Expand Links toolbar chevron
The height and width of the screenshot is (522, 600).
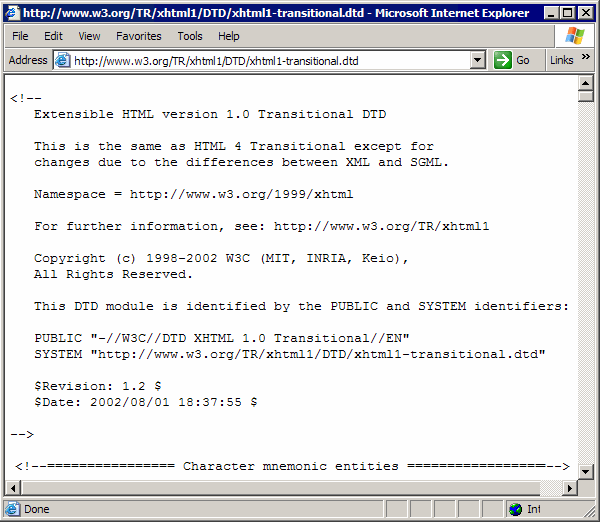point(585,57)
